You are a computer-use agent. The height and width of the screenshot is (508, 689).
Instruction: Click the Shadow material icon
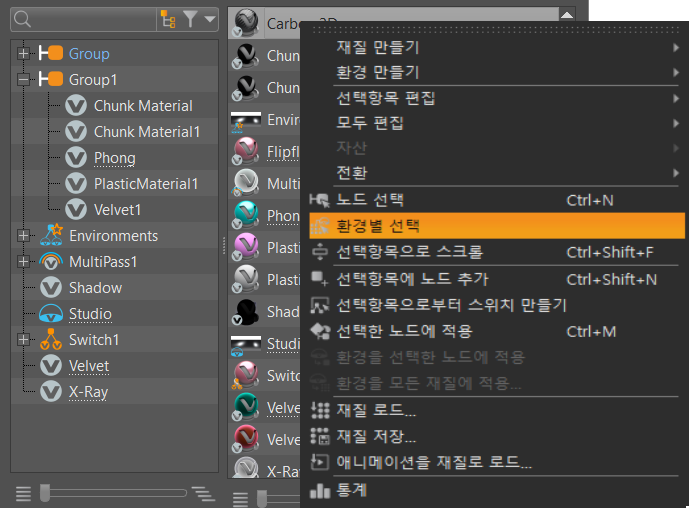[51, 288]
